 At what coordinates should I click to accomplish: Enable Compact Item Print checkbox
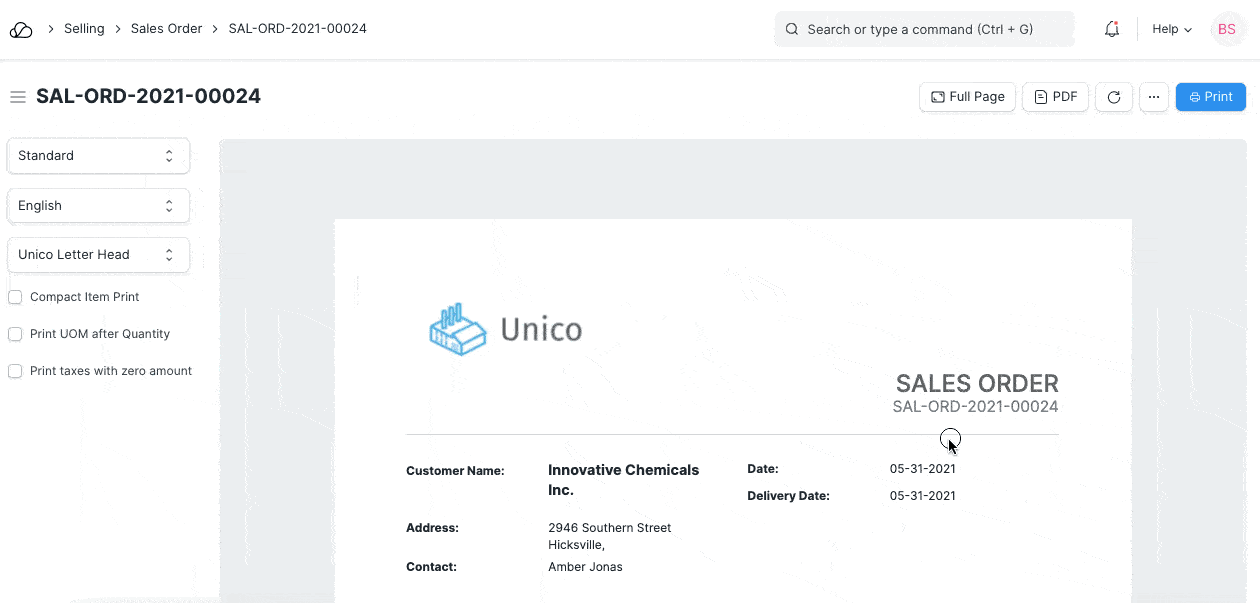[15, 297]
